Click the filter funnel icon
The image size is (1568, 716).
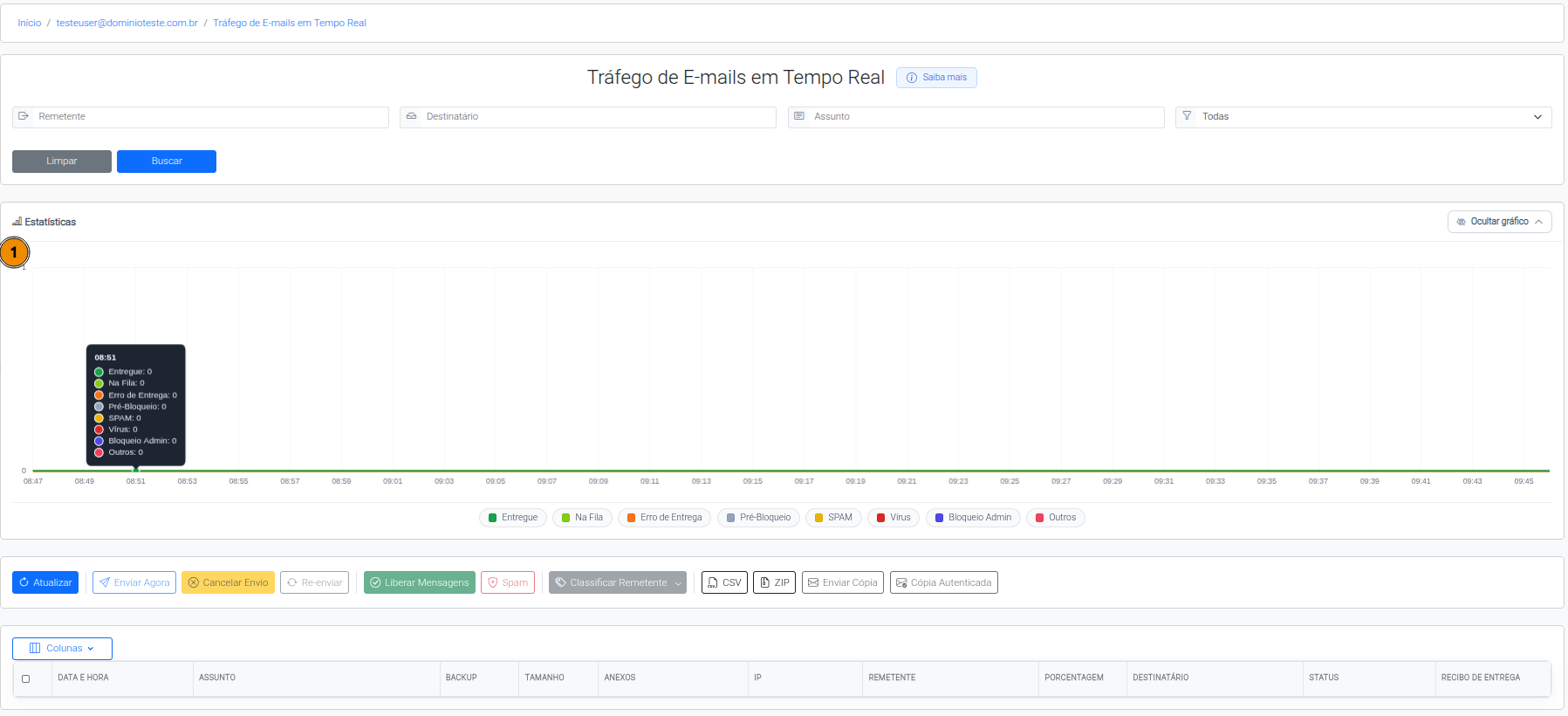coord(1187,116)
